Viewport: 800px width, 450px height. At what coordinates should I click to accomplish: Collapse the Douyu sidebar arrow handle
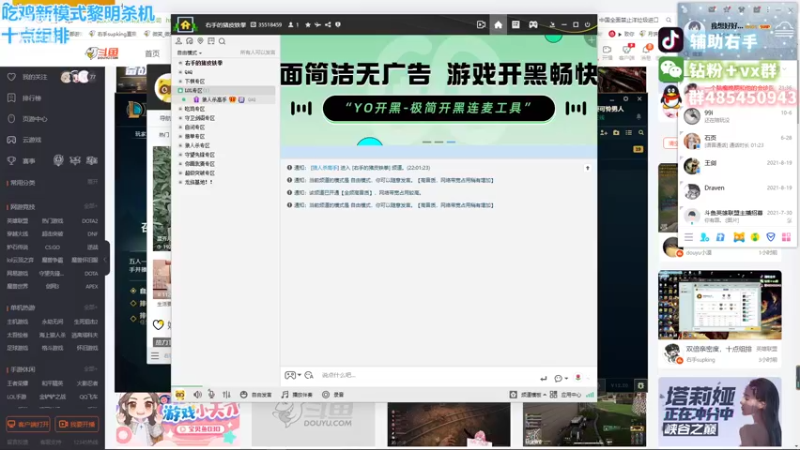pyautogui.click(x=106, y=259)
